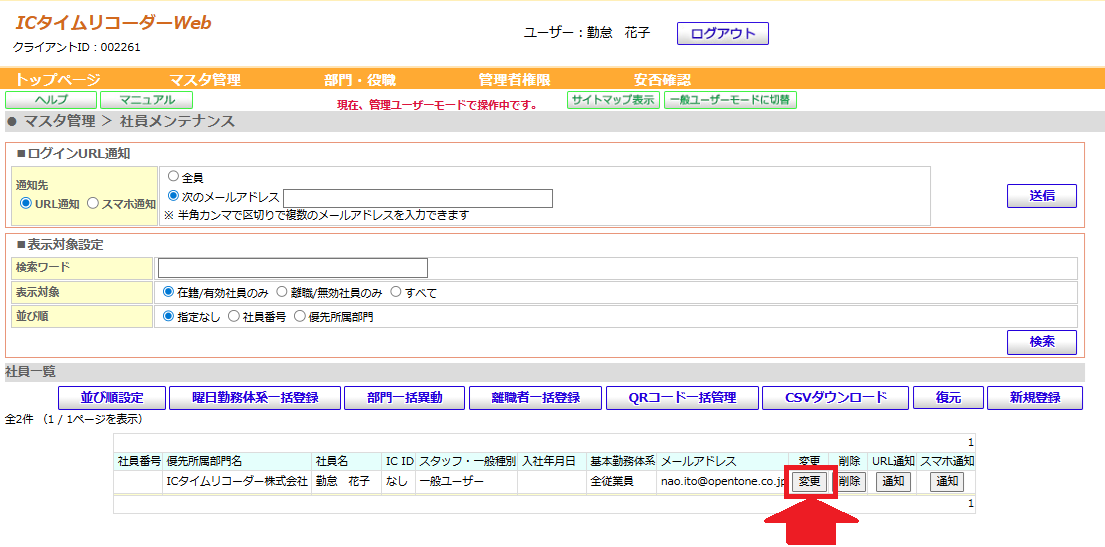Click the ログアウト button

[x=722, y=34]
